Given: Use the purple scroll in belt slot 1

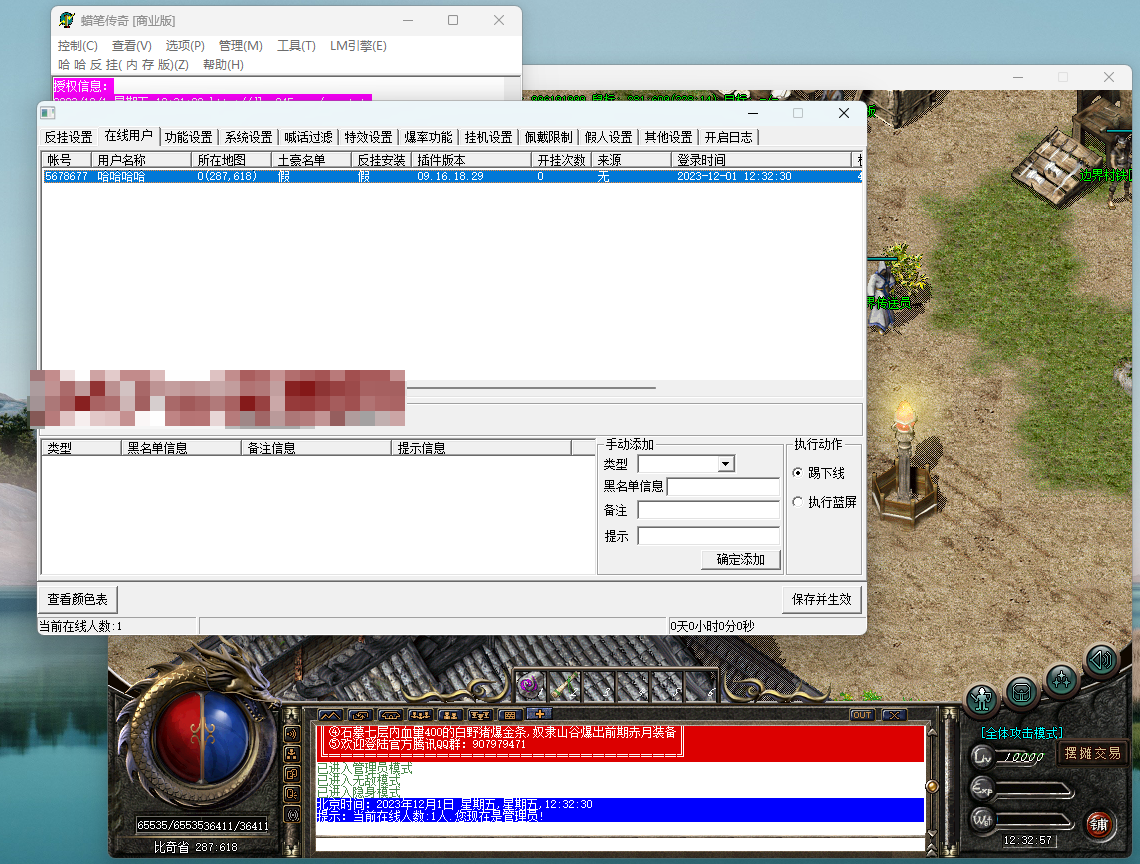Looking at the screenshot, I should pyautogui.click(x=529, y=685).
